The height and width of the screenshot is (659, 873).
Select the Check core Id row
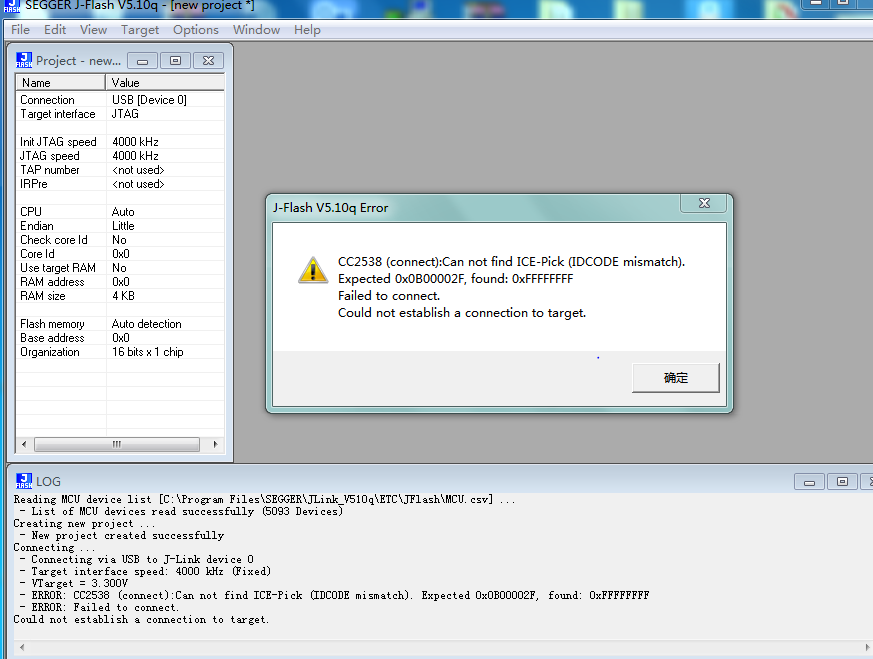(120, 240)
